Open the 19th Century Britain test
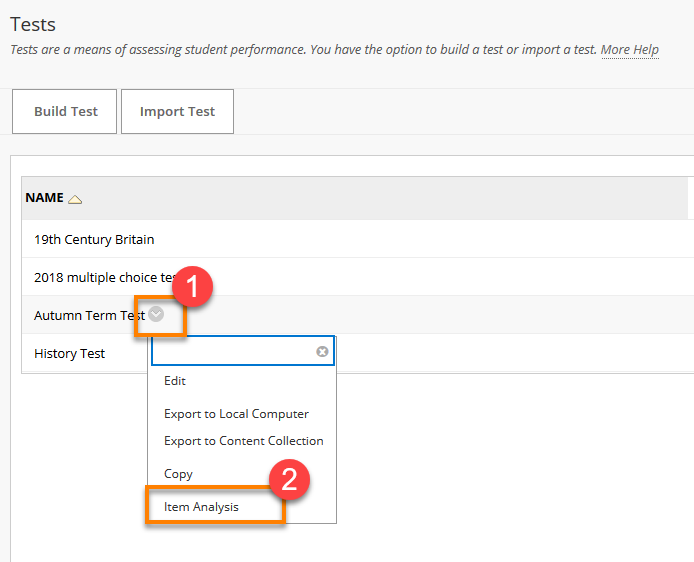 click(94, 239)
